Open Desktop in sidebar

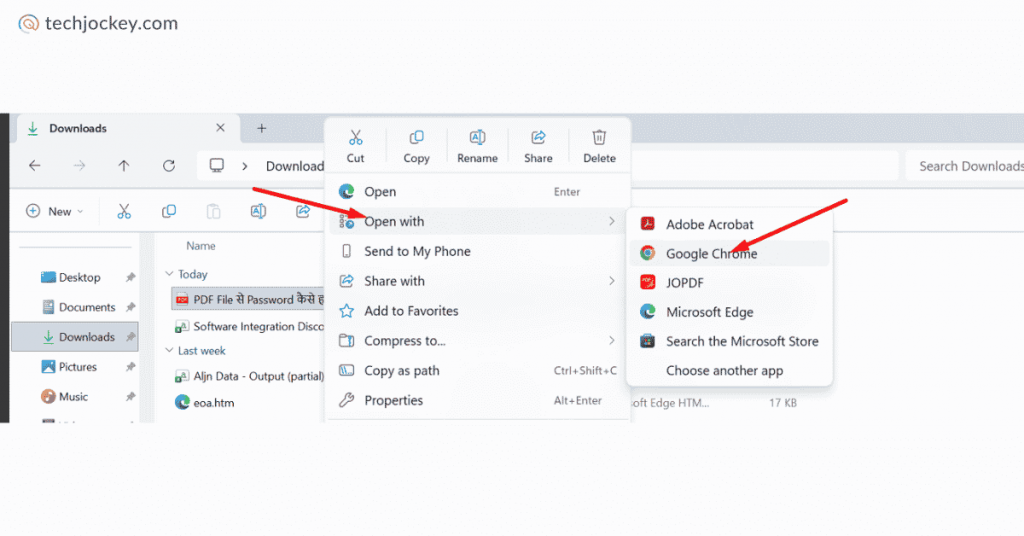[74, 277]
